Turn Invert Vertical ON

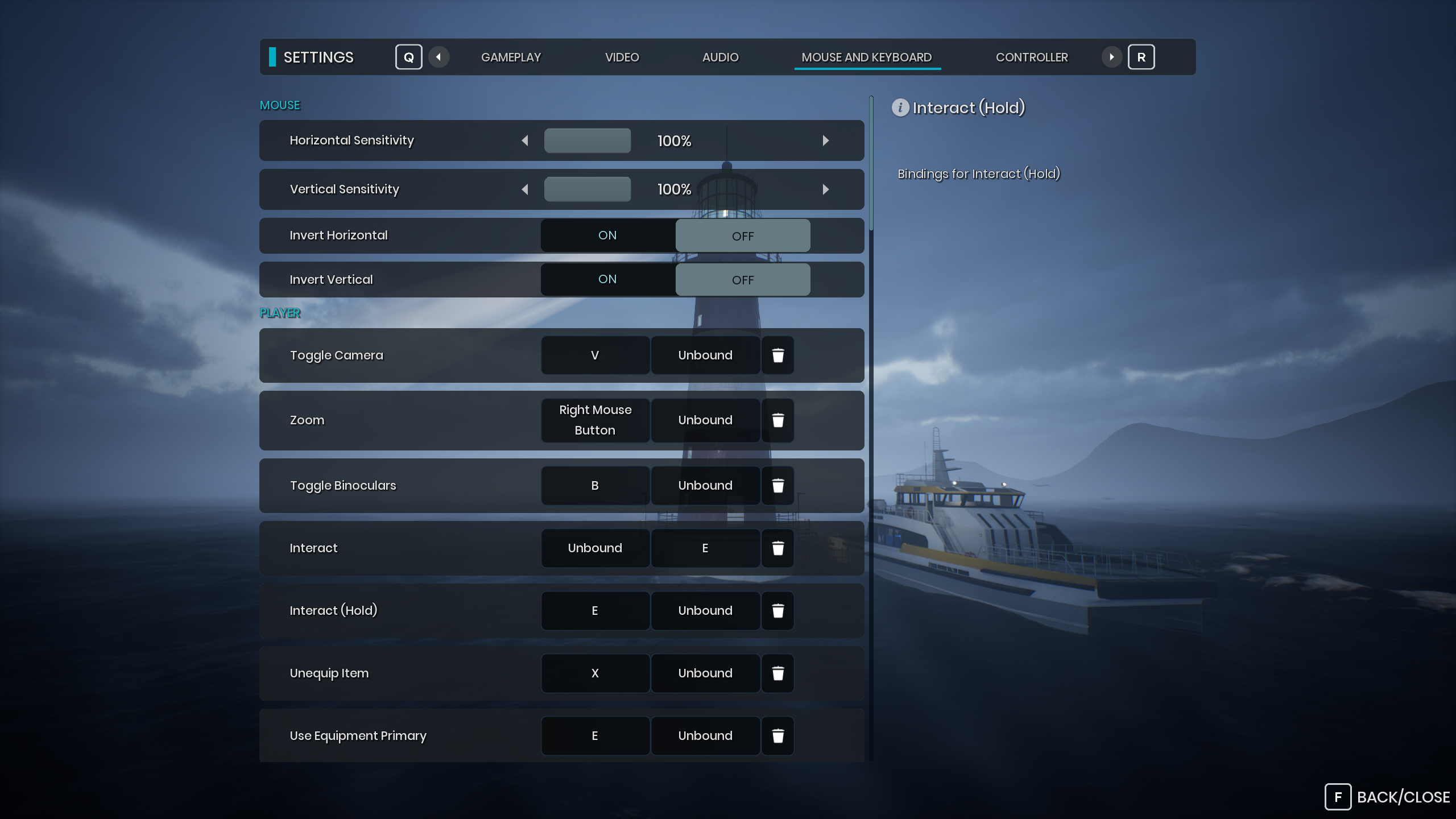coord(607,279)
